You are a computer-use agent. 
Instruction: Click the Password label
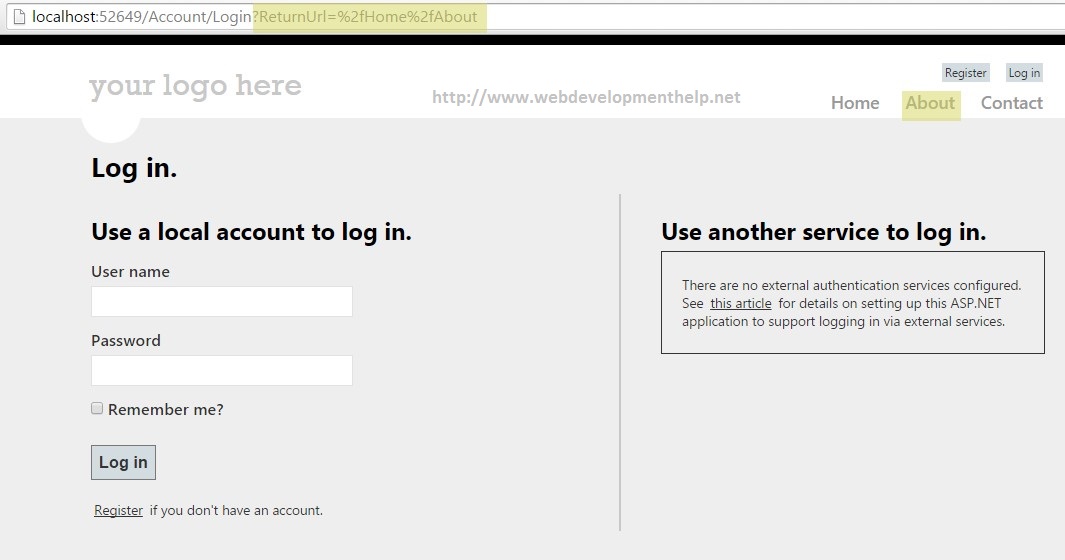coord(126,340)
